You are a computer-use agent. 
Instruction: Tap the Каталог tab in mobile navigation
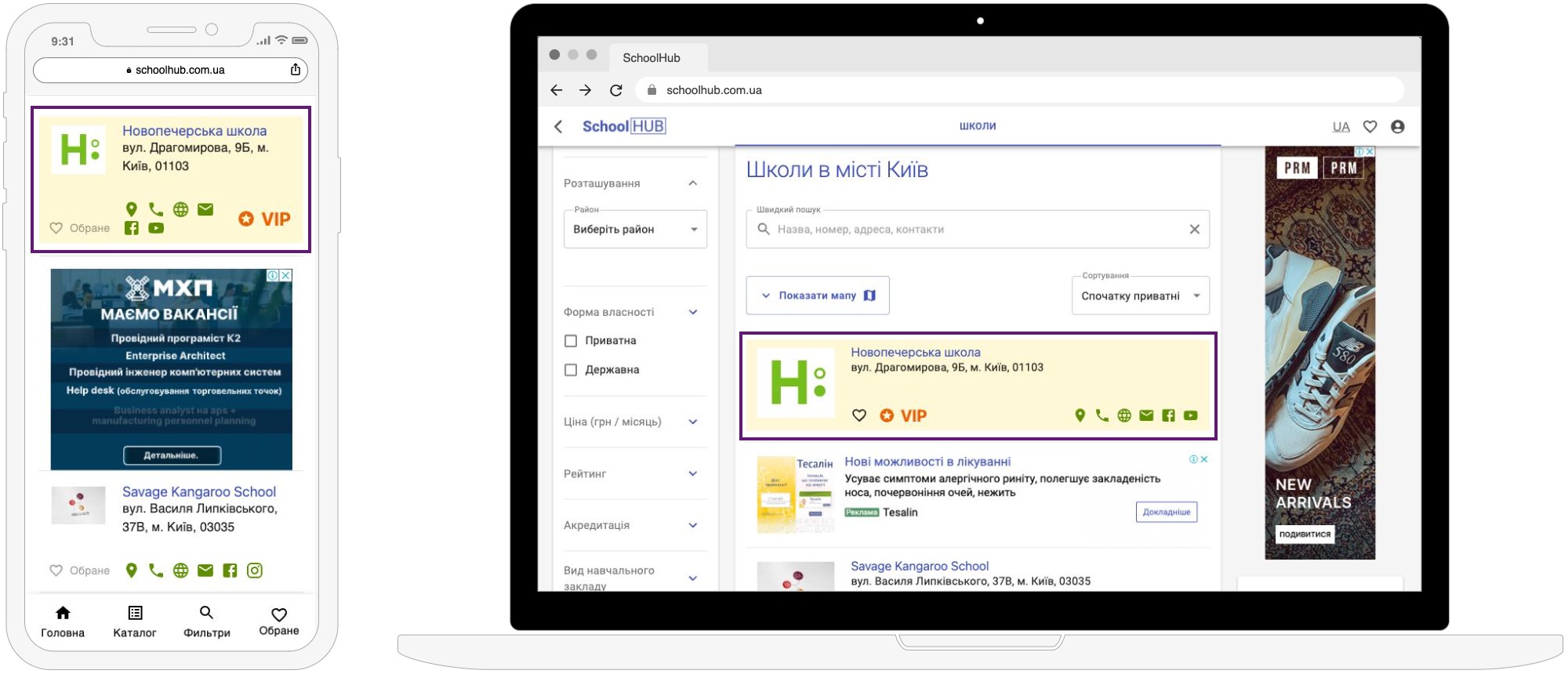135,621
